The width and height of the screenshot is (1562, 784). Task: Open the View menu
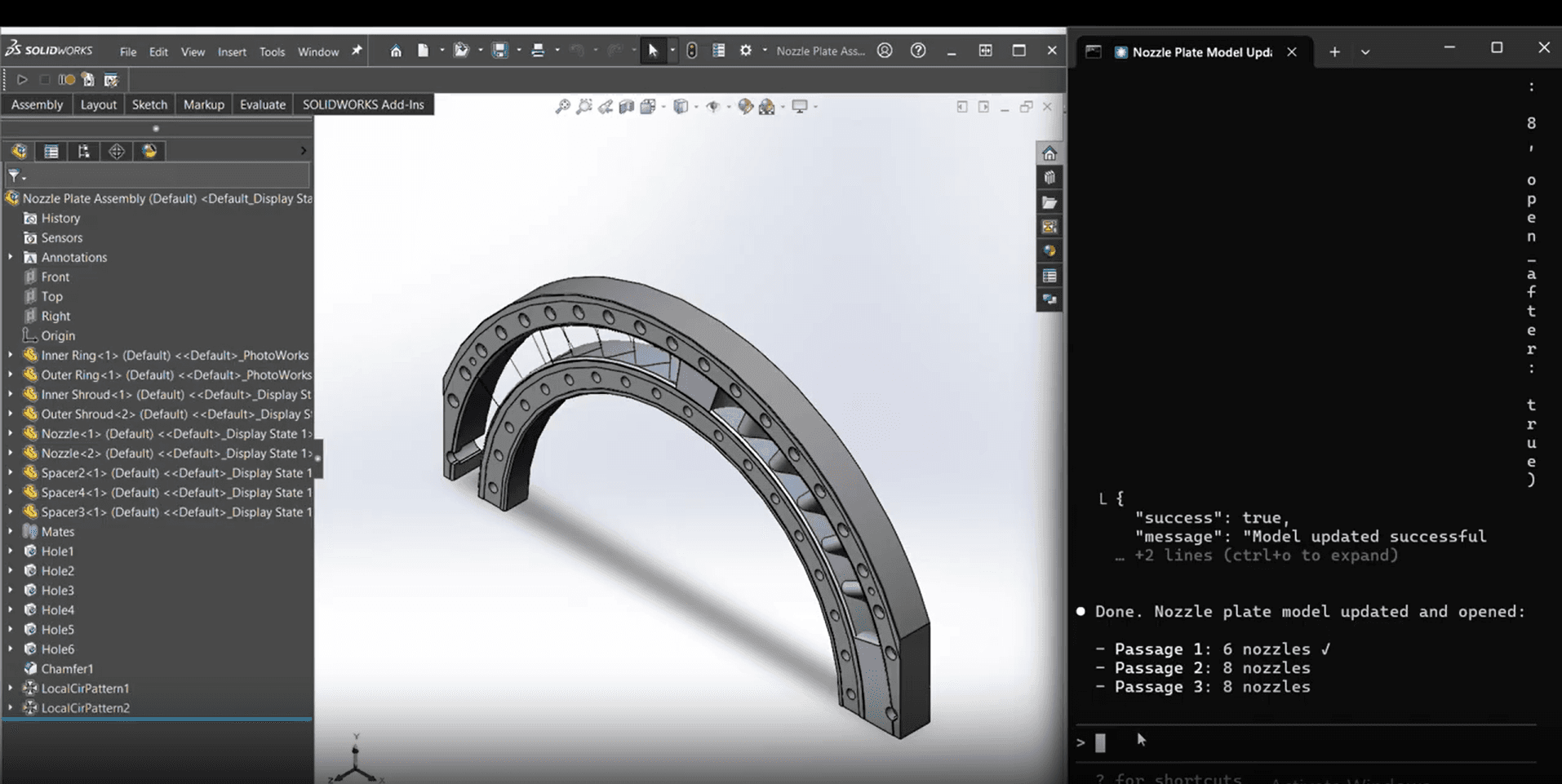click(193, 51)
